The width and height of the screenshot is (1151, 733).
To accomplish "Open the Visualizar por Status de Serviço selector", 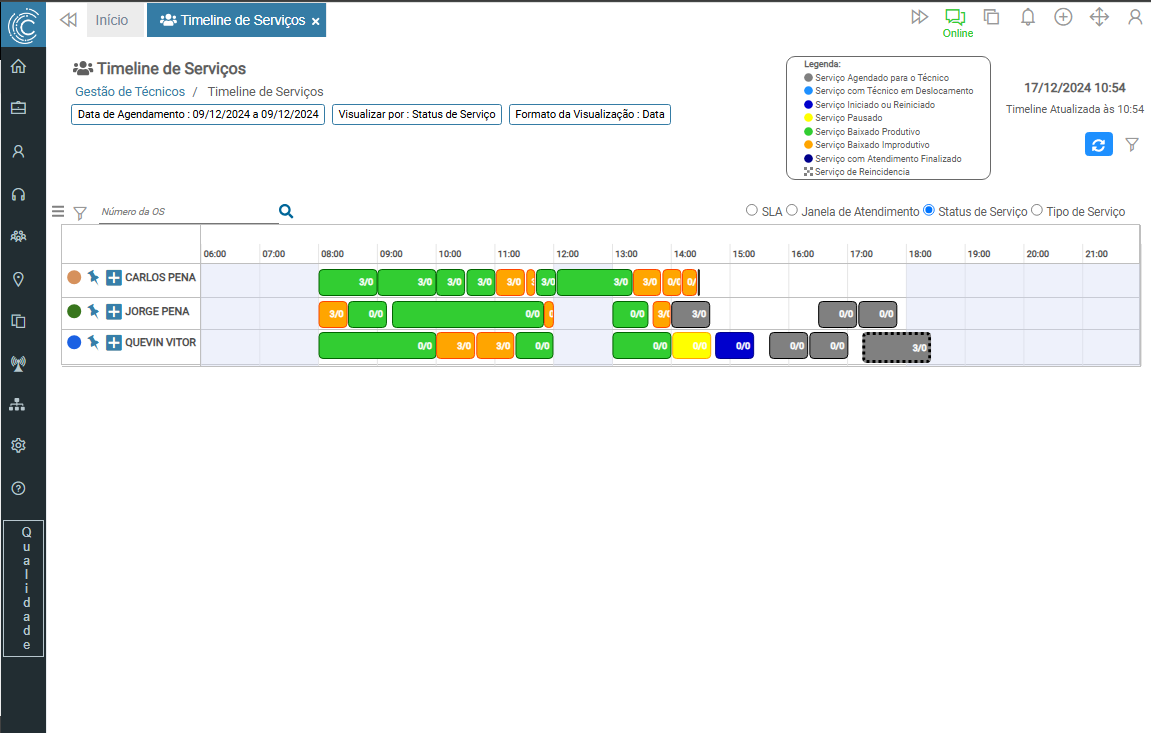I will pyautogui.click(x=417, y=114).
